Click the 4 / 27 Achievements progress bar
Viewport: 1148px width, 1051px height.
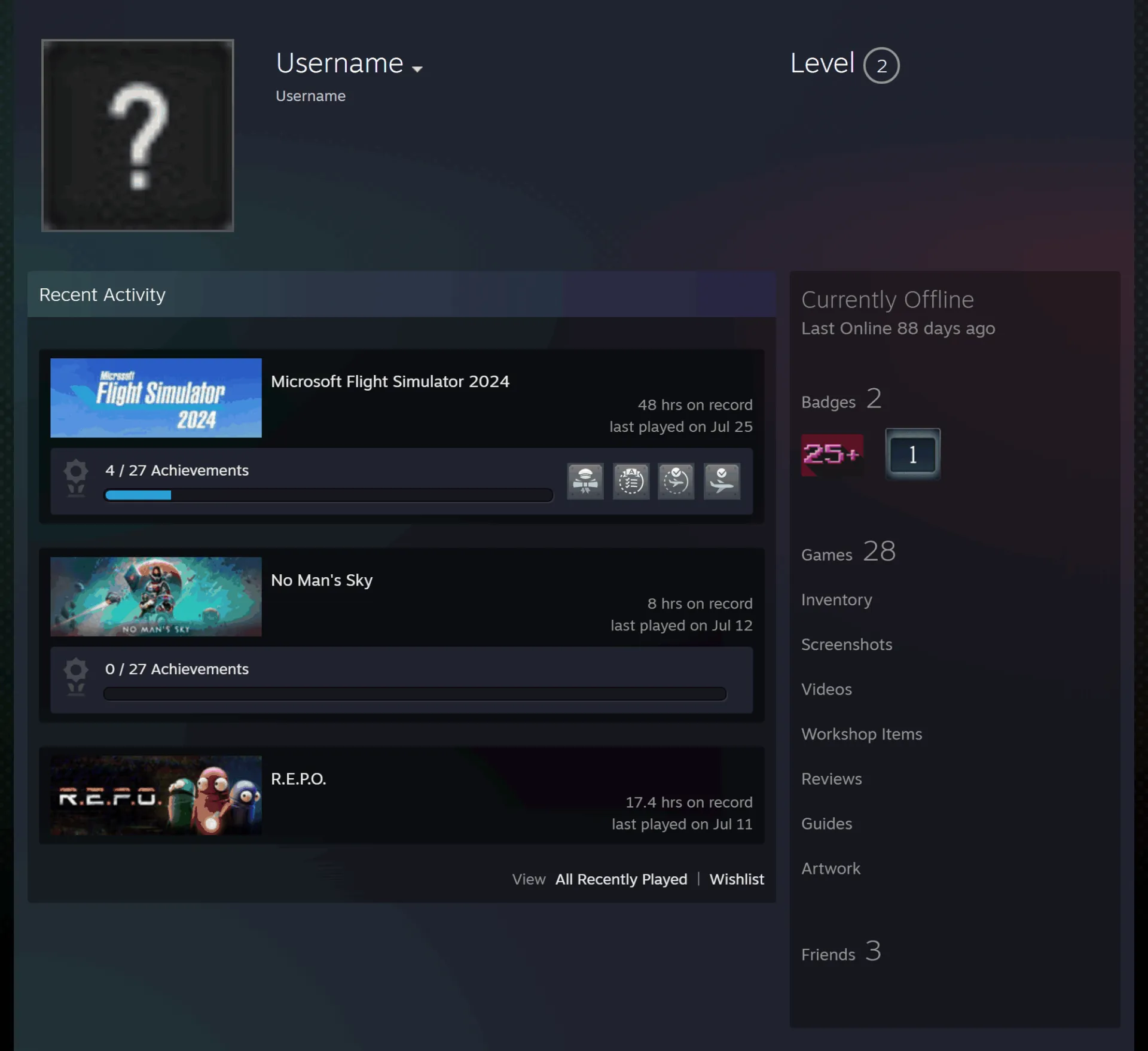[328, 495]
